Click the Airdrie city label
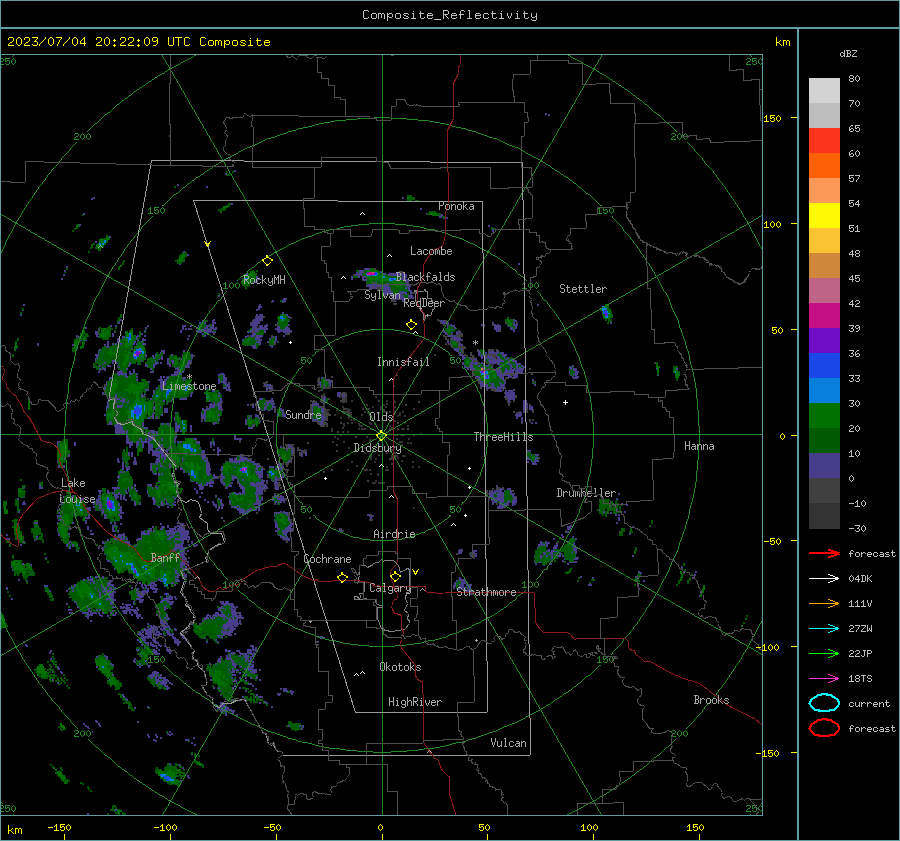 coord(394,534)
